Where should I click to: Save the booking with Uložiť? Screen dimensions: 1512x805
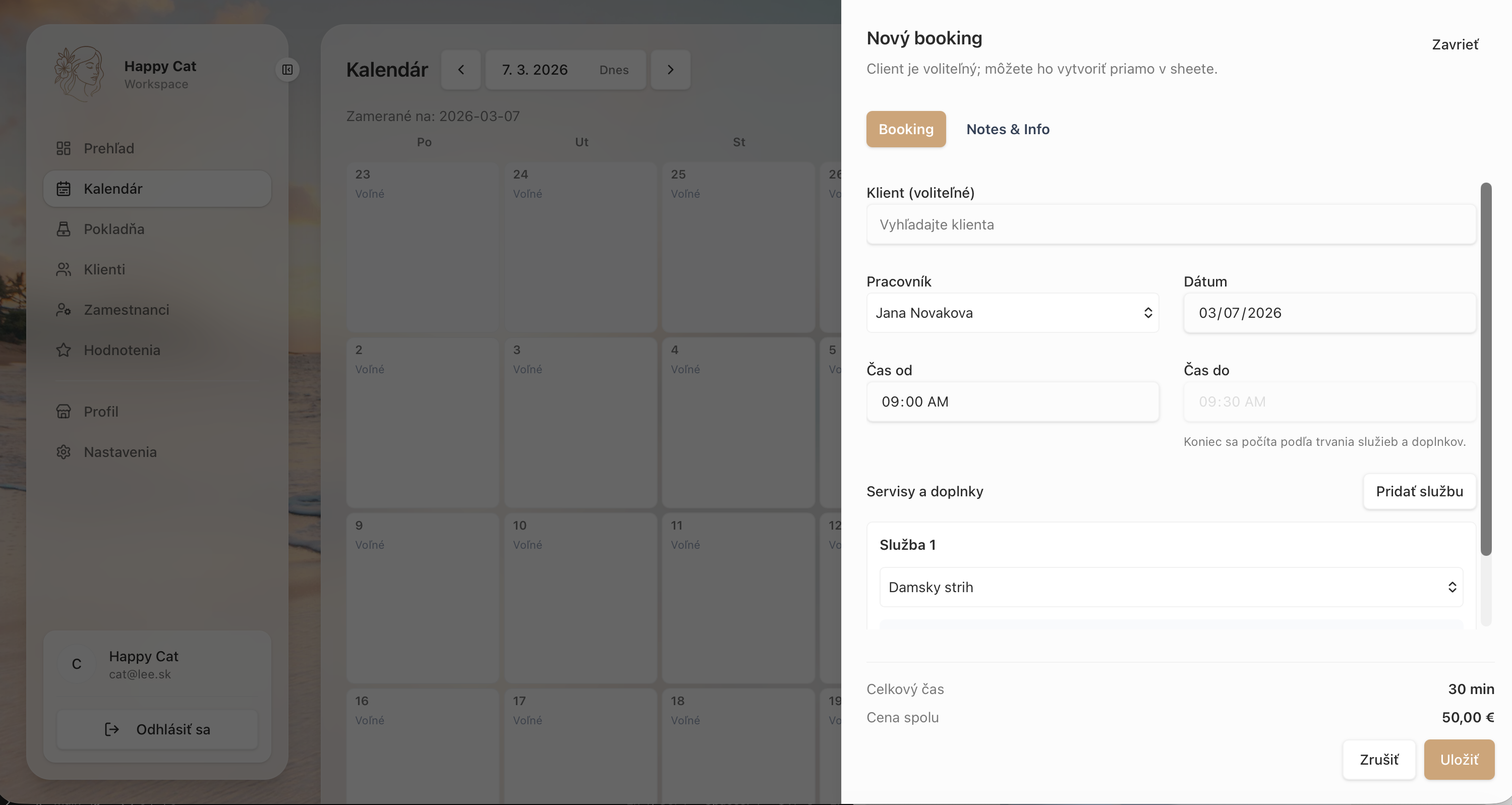tap(1460, 759)
